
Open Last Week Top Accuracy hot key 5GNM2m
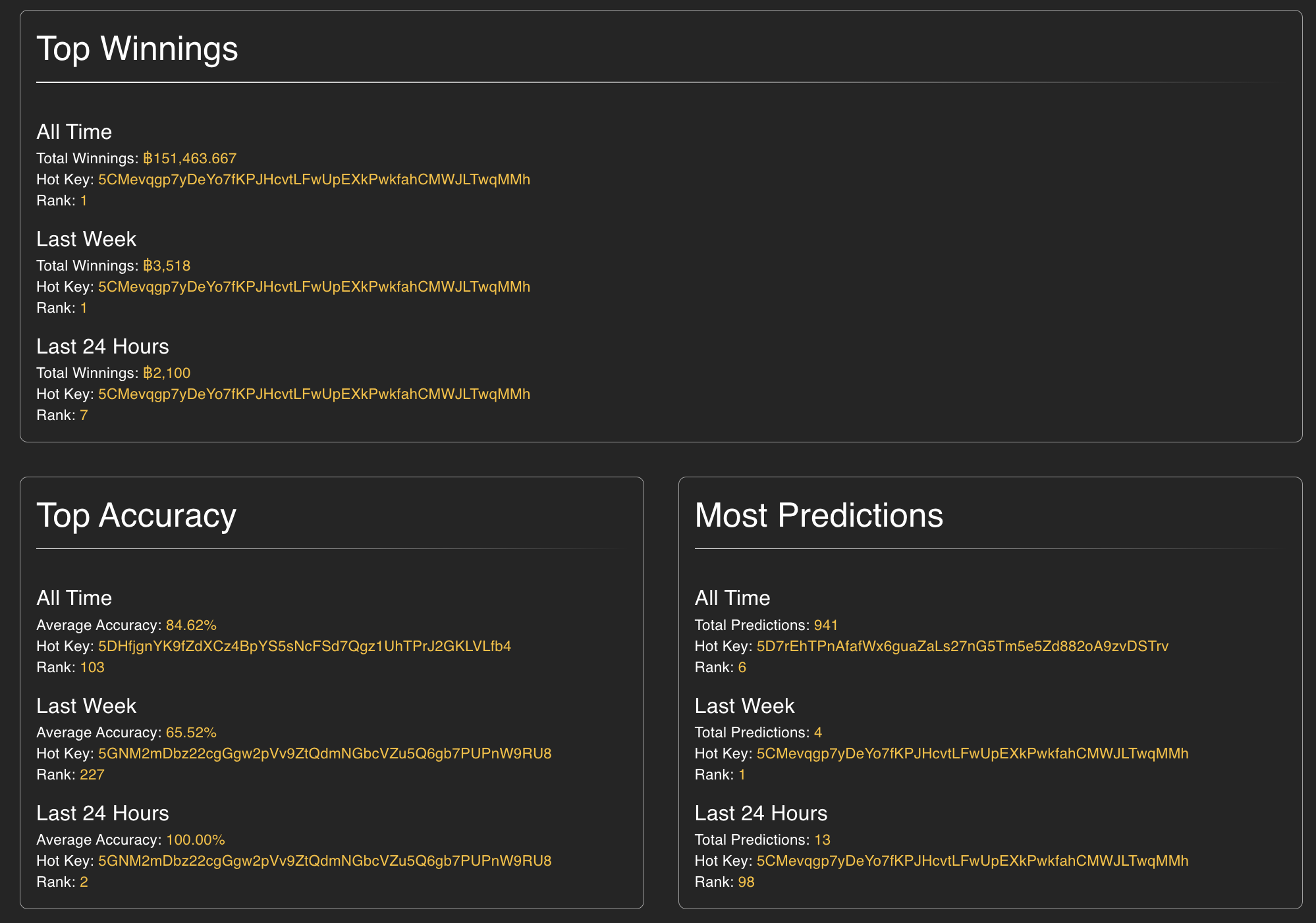pos(324,754)
